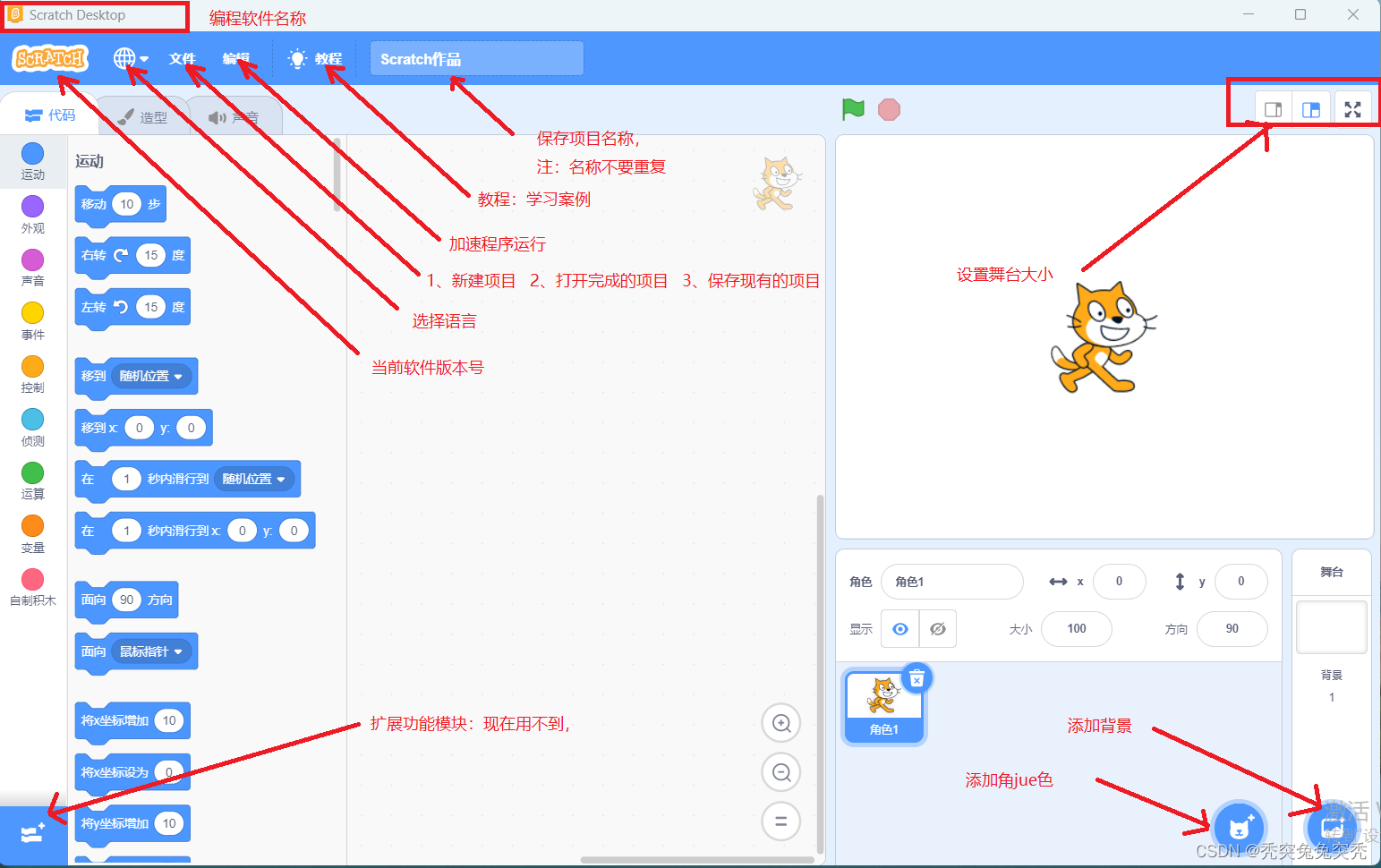
Task: Click the green flag to run
Action: click(x=853, y=109)
